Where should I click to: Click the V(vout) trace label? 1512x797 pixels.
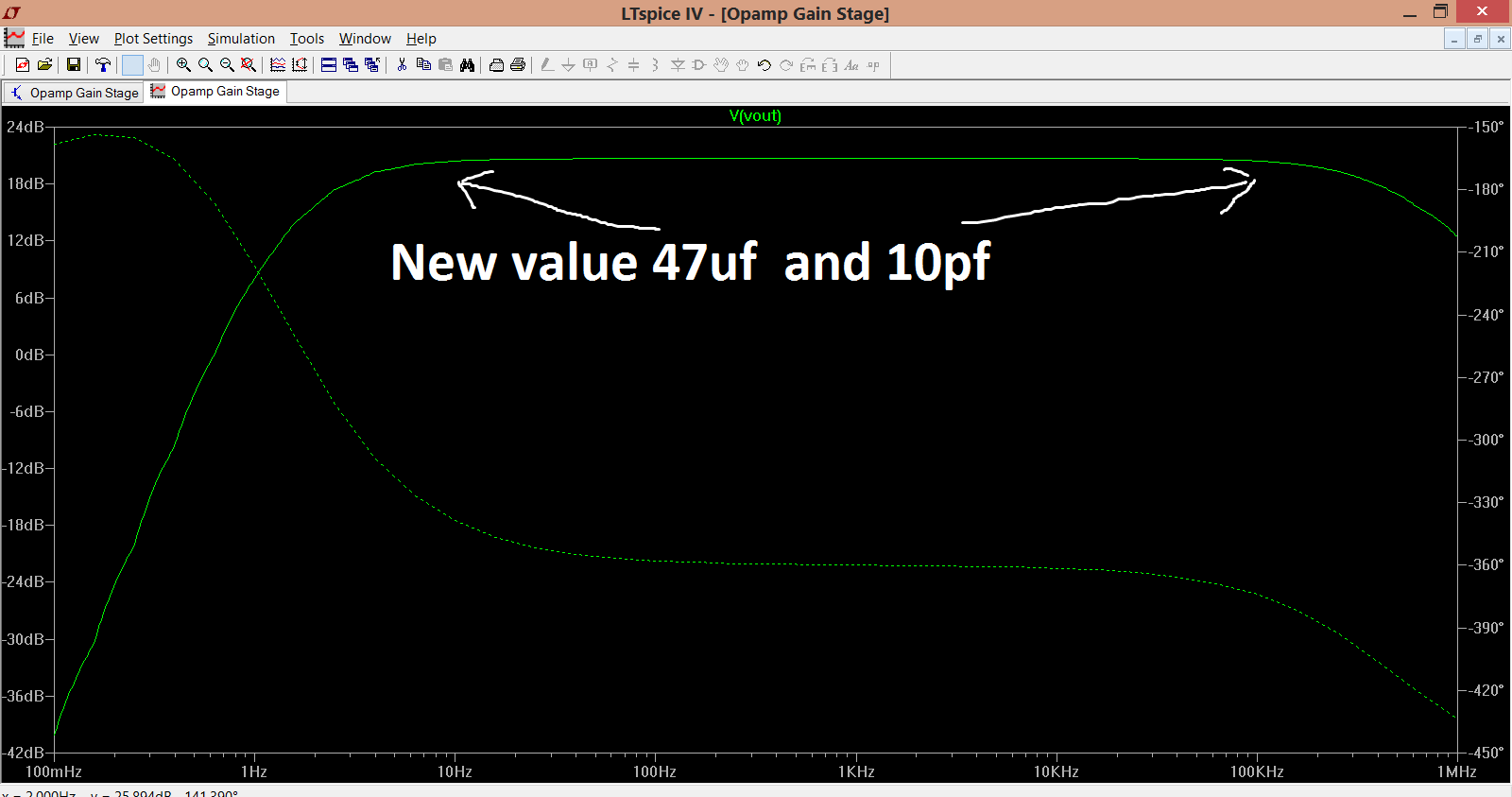(755, 115)
